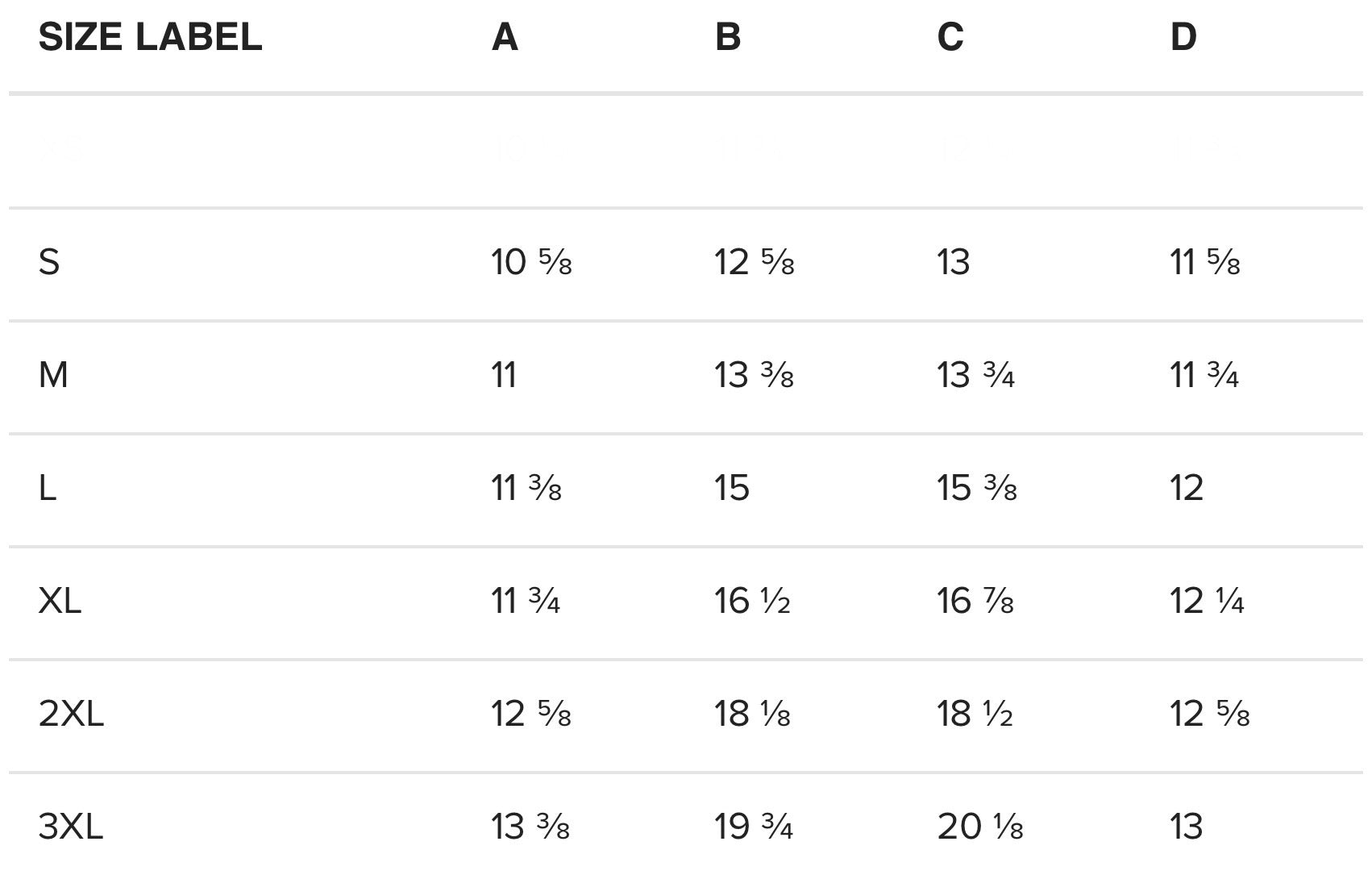The height and width of the screenshot is (879, 1372).
Task: Click the M size row label
Action: pyautogui.click(x=53, y=375)
